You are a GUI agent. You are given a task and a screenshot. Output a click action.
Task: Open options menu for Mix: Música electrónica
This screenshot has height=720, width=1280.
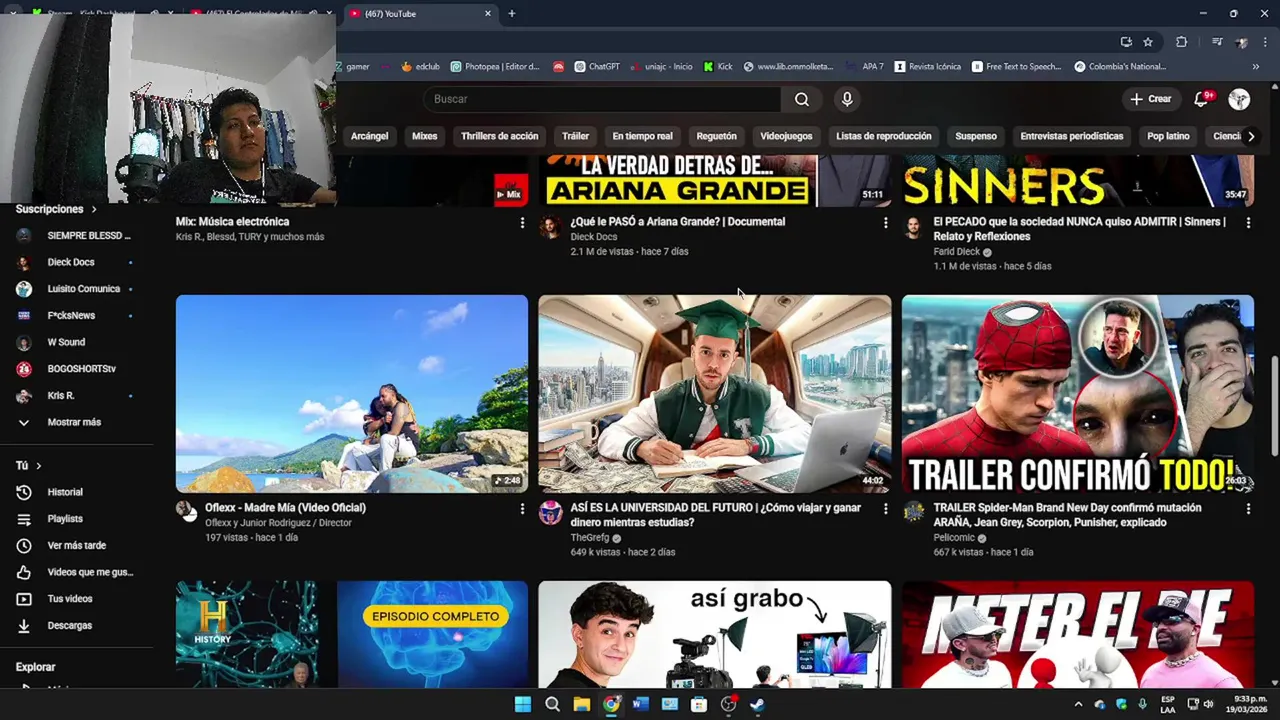point(522,223)
